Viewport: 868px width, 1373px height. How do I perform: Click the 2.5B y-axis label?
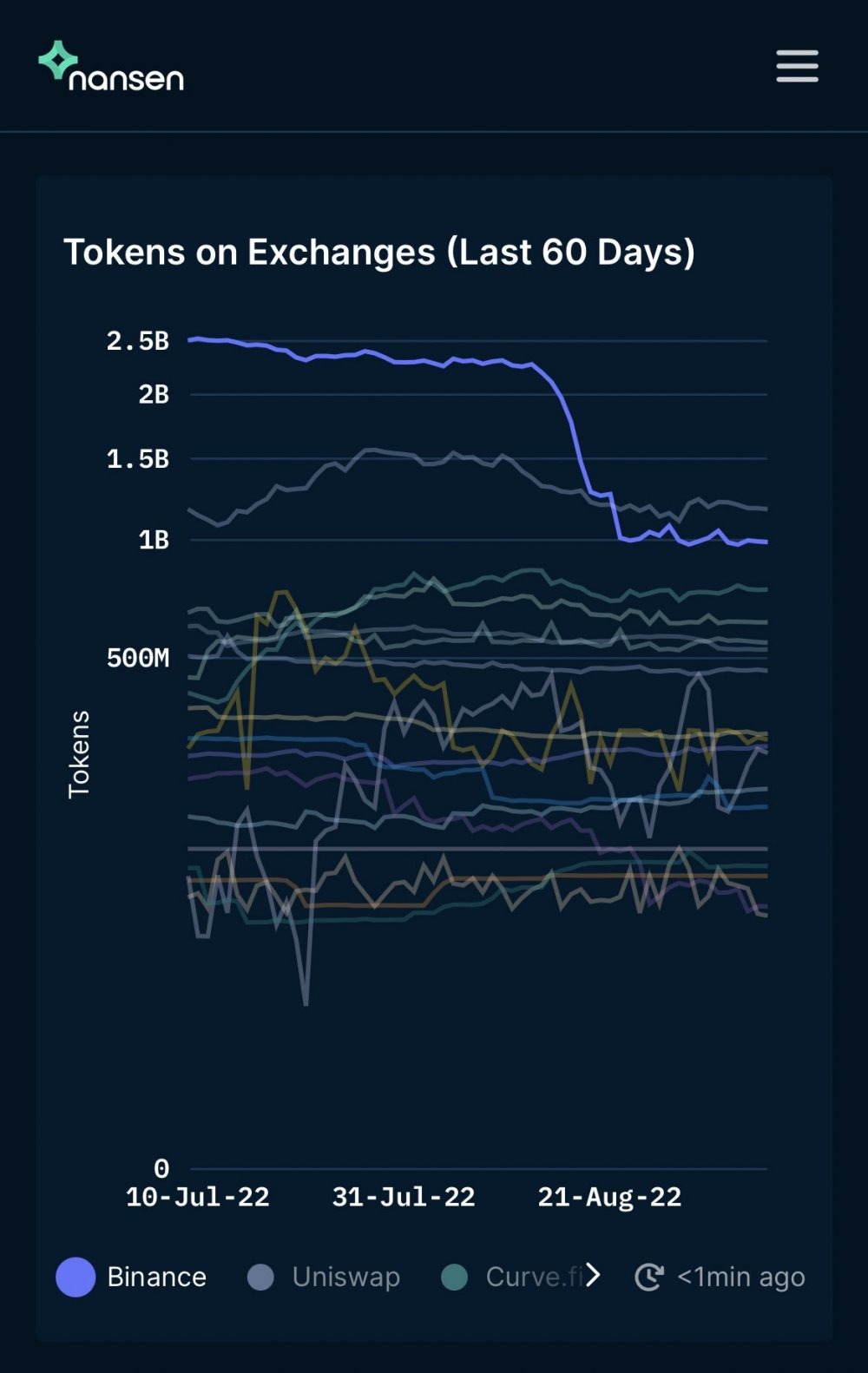coord(138,341)
